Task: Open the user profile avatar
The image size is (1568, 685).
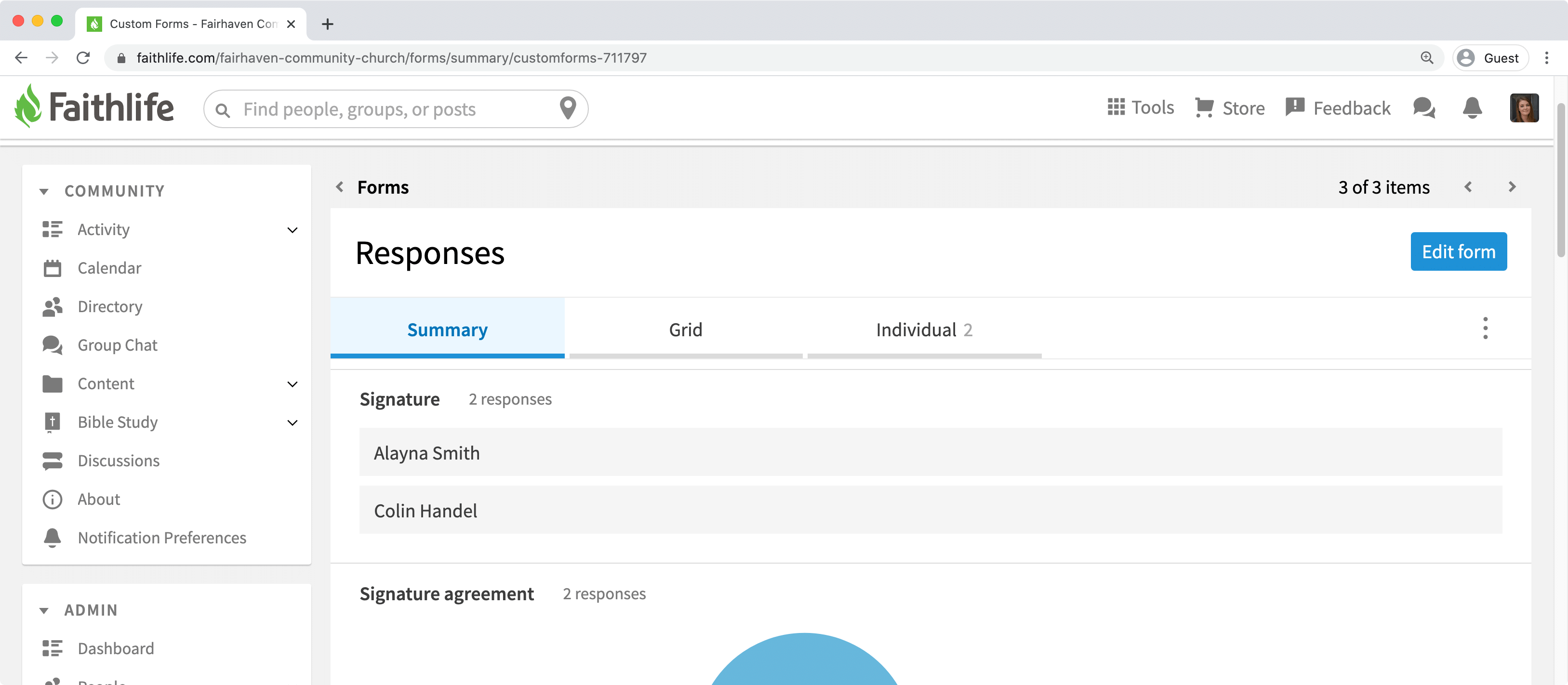Action: coord(1524,108)
